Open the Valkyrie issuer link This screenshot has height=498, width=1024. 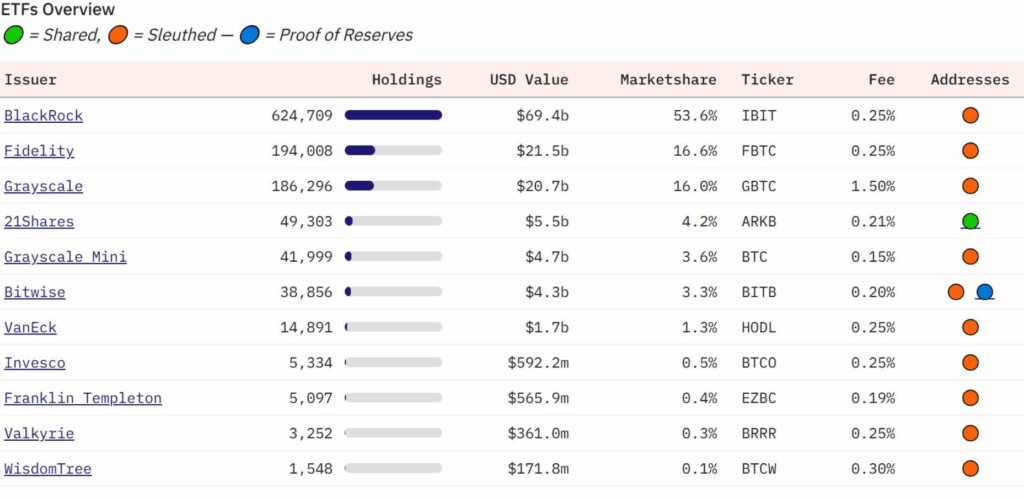[x=39, y=433]
